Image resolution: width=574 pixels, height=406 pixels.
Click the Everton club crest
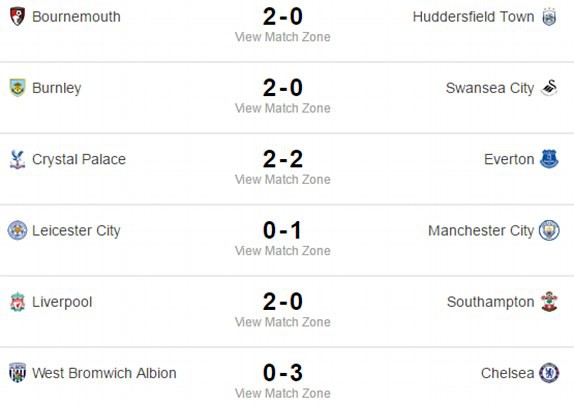(x=549, y=159)
